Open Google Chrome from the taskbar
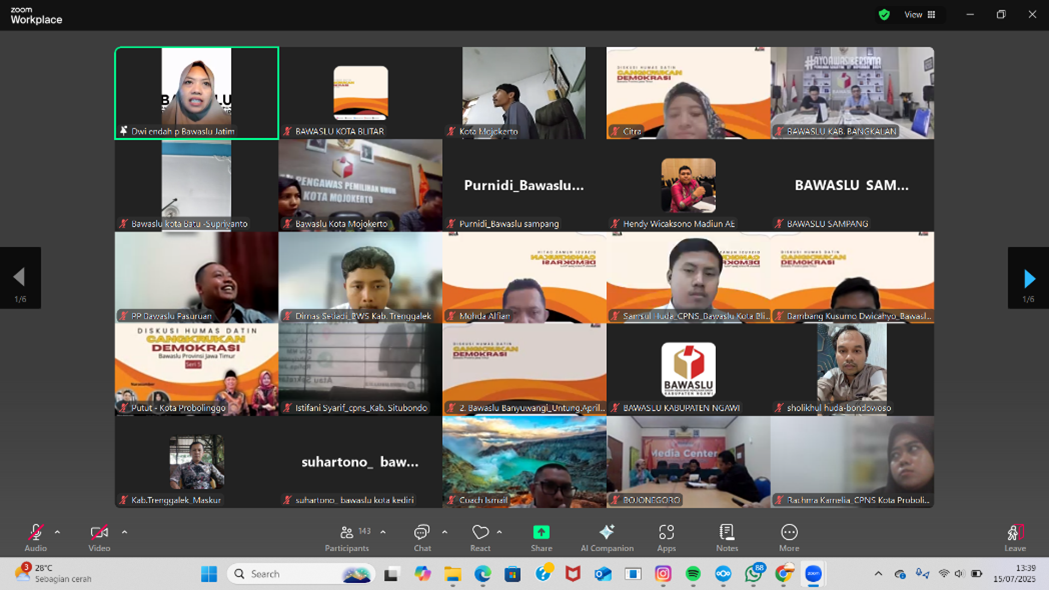Screen dimensions: 1049x590 [784, 574]
